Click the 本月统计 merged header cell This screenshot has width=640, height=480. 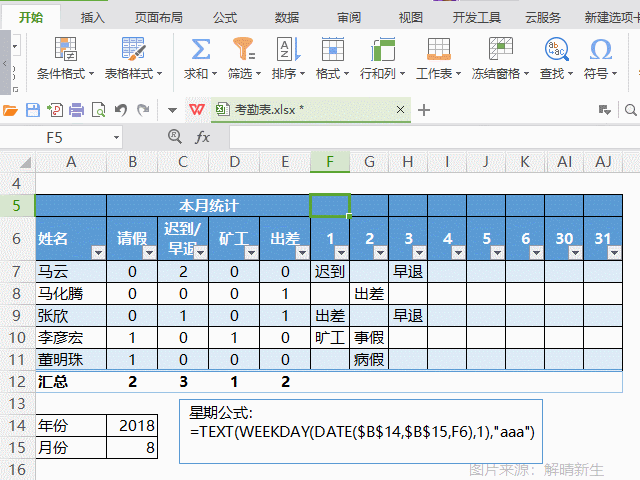[209, 205]
